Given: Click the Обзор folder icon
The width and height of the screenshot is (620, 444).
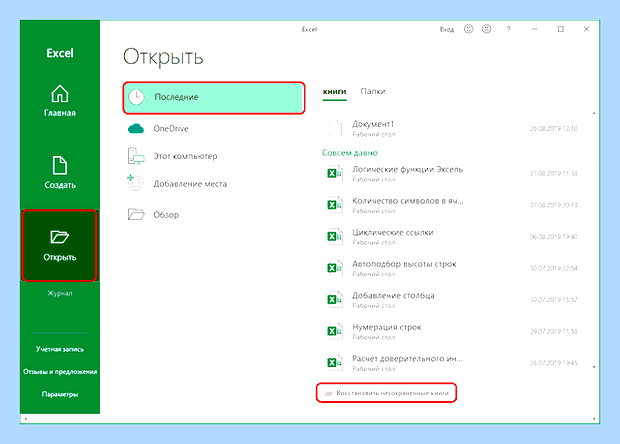Looking at the screenshot, I should click(x=136, y=214).
